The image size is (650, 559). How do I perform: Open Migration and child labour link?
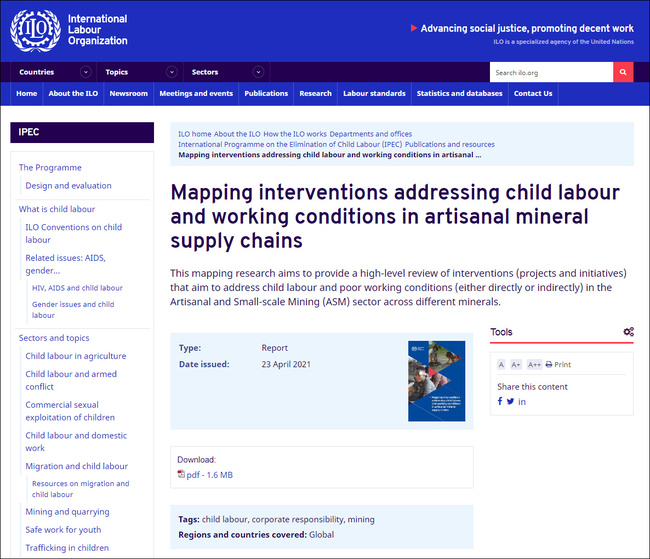click(x=77, y=466)
